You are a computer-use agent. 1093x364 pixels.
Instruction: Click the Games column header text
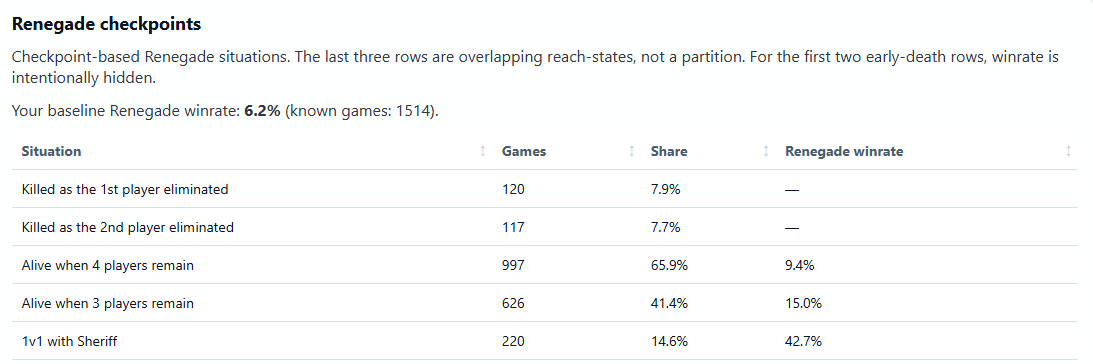coord(523,151)
